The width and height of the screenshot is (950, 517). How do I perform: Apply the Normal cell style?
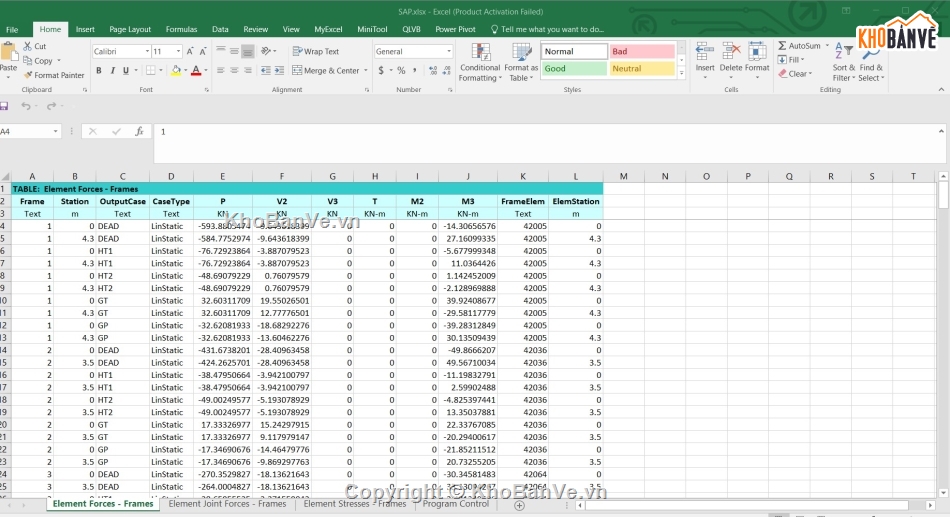coord(574,52)
